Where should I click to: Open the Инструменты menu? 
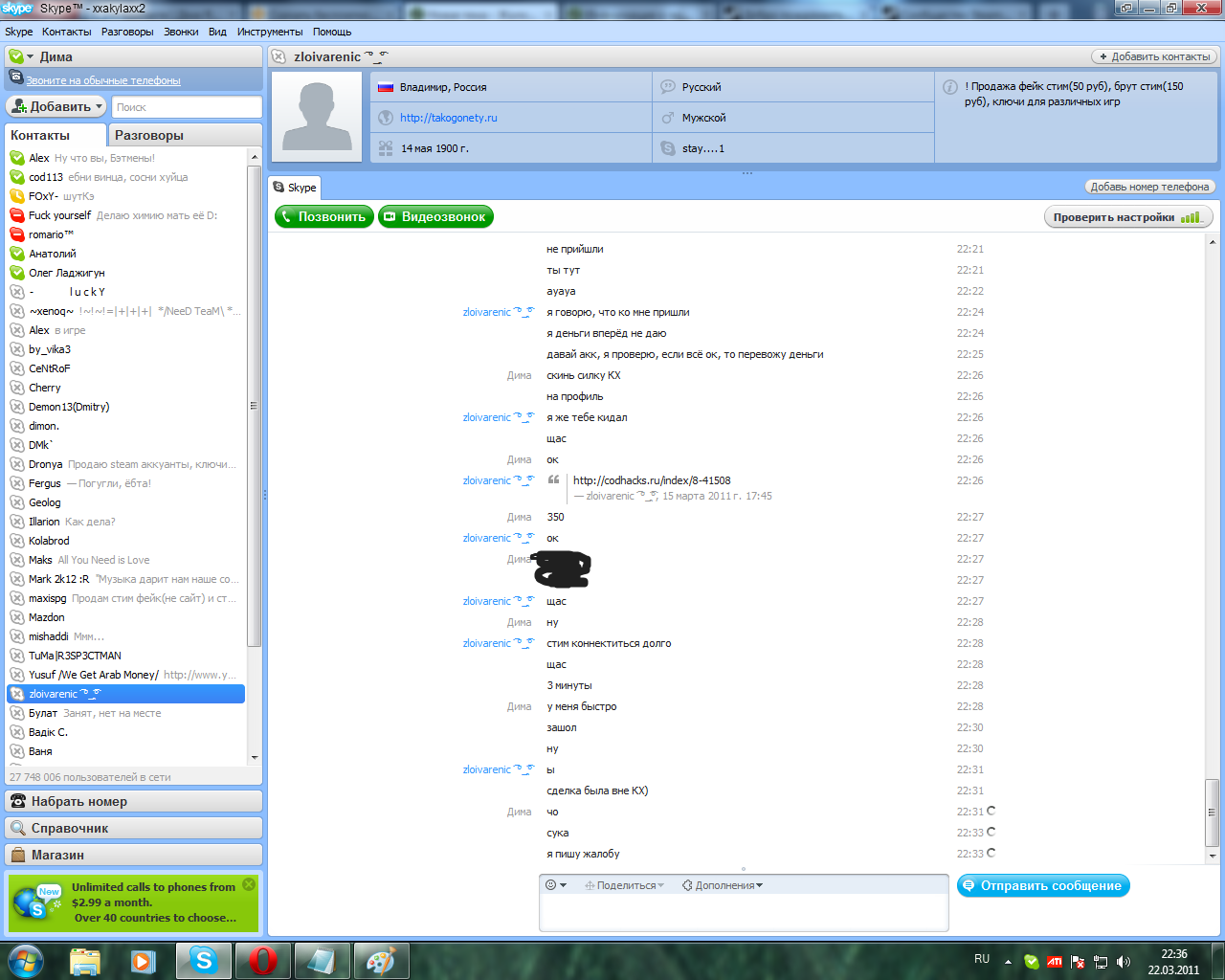[x=270, y=32]
